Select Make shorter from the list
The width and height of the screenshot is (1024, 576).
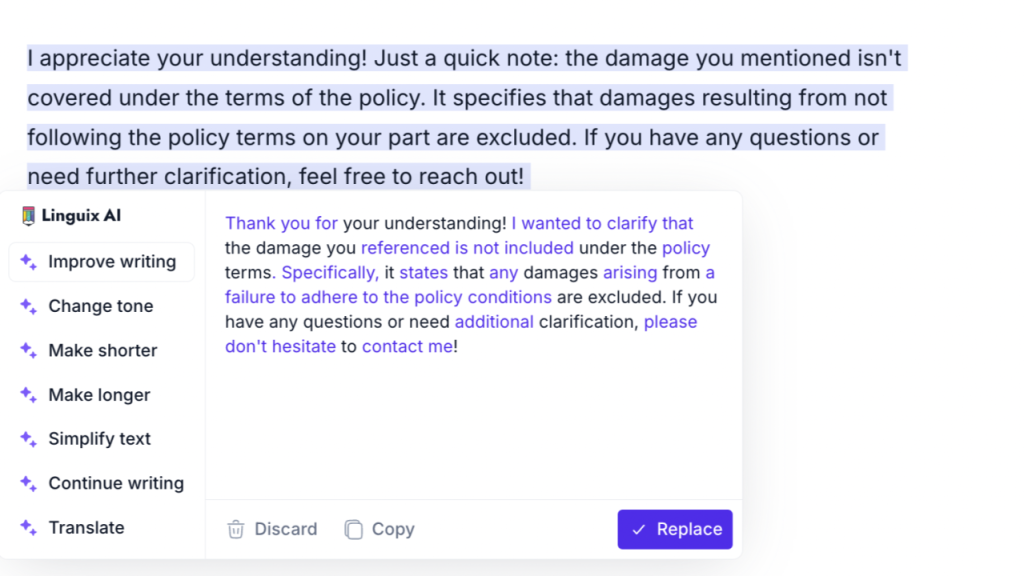pyautogui.click(x=101, y=351)
